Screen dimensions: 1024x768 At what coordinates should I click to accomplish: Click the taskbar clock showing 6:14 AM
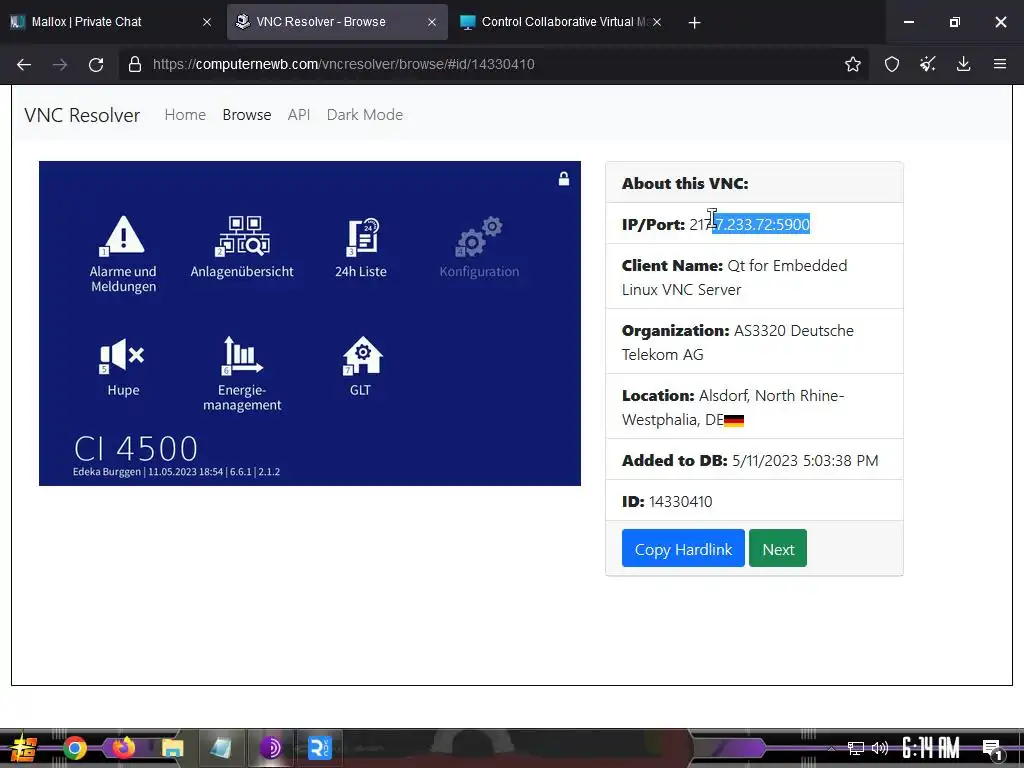(931, 748)
